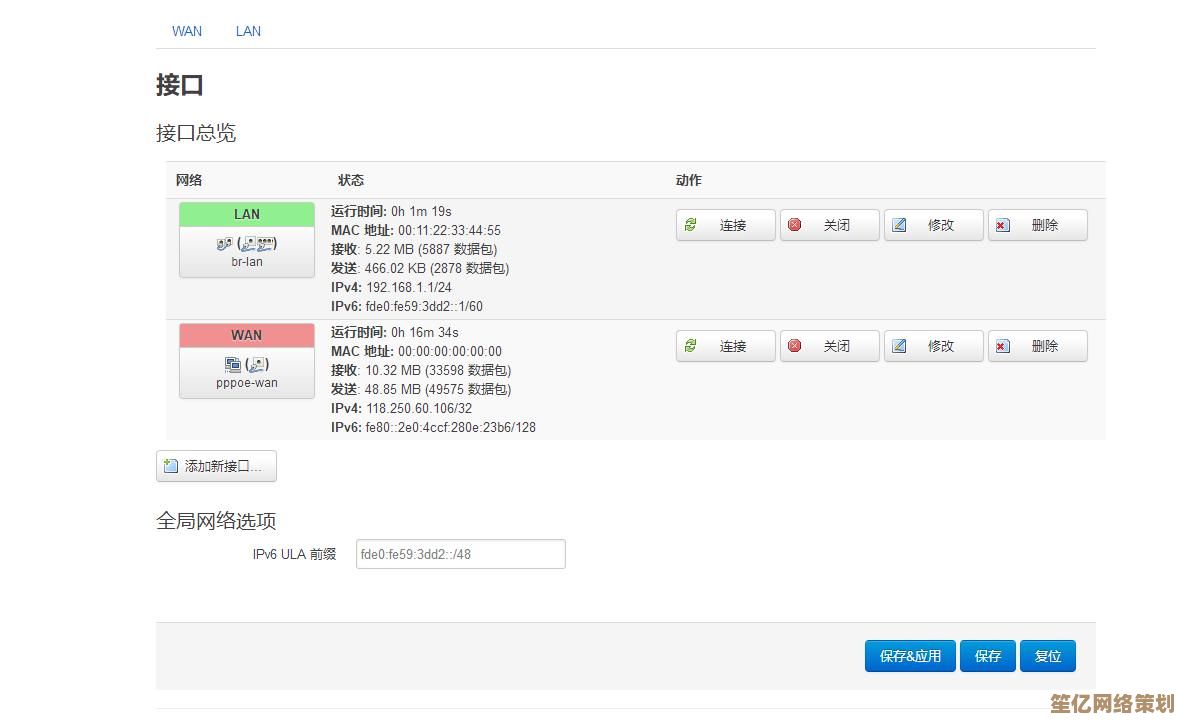Image resolution: width=1181 pixels, height=722 pixels.
Task: Focus the IPv6 ULA prefix input field
Action: tap(460, 554)
